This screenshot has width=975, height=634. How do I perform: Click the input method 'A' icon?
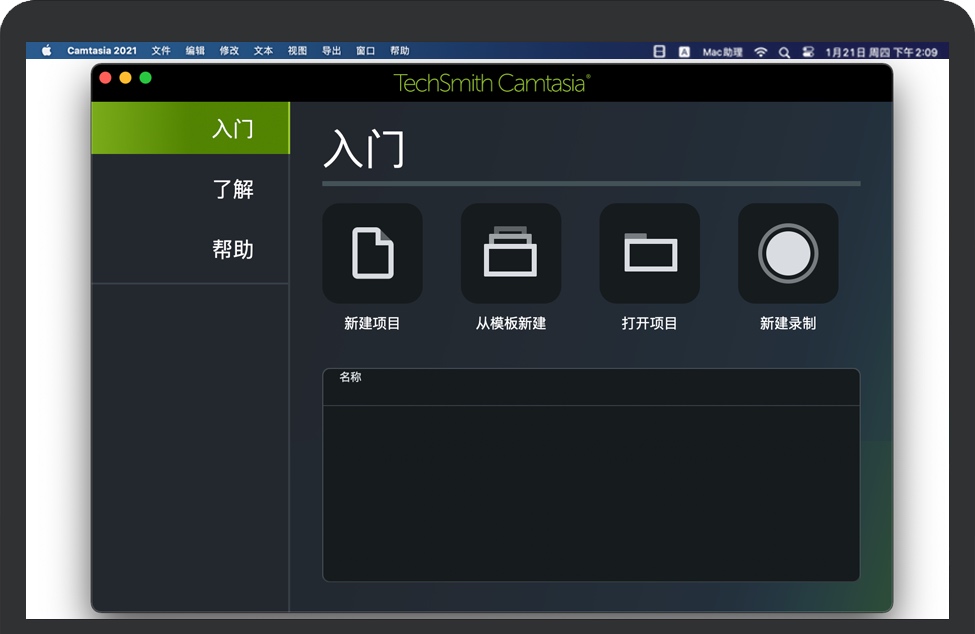click(x=684, y=52)
